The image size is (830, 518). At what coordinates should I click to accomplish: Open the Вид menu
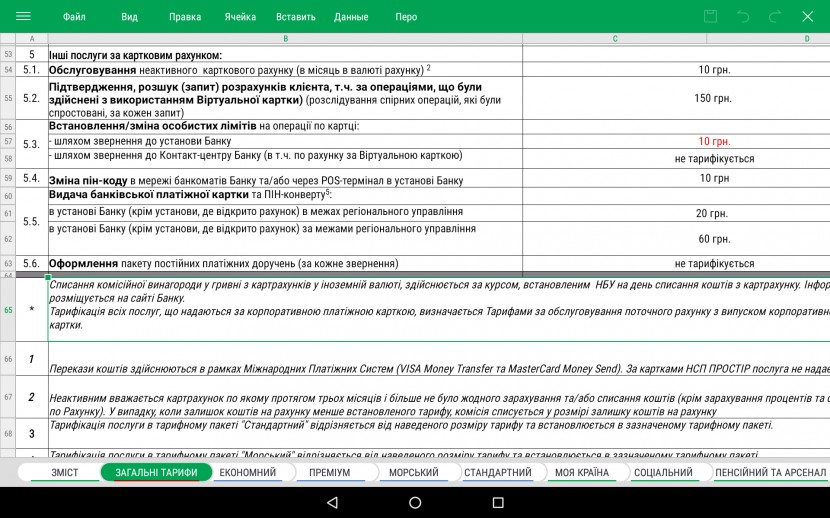click(x=129, y=17)
